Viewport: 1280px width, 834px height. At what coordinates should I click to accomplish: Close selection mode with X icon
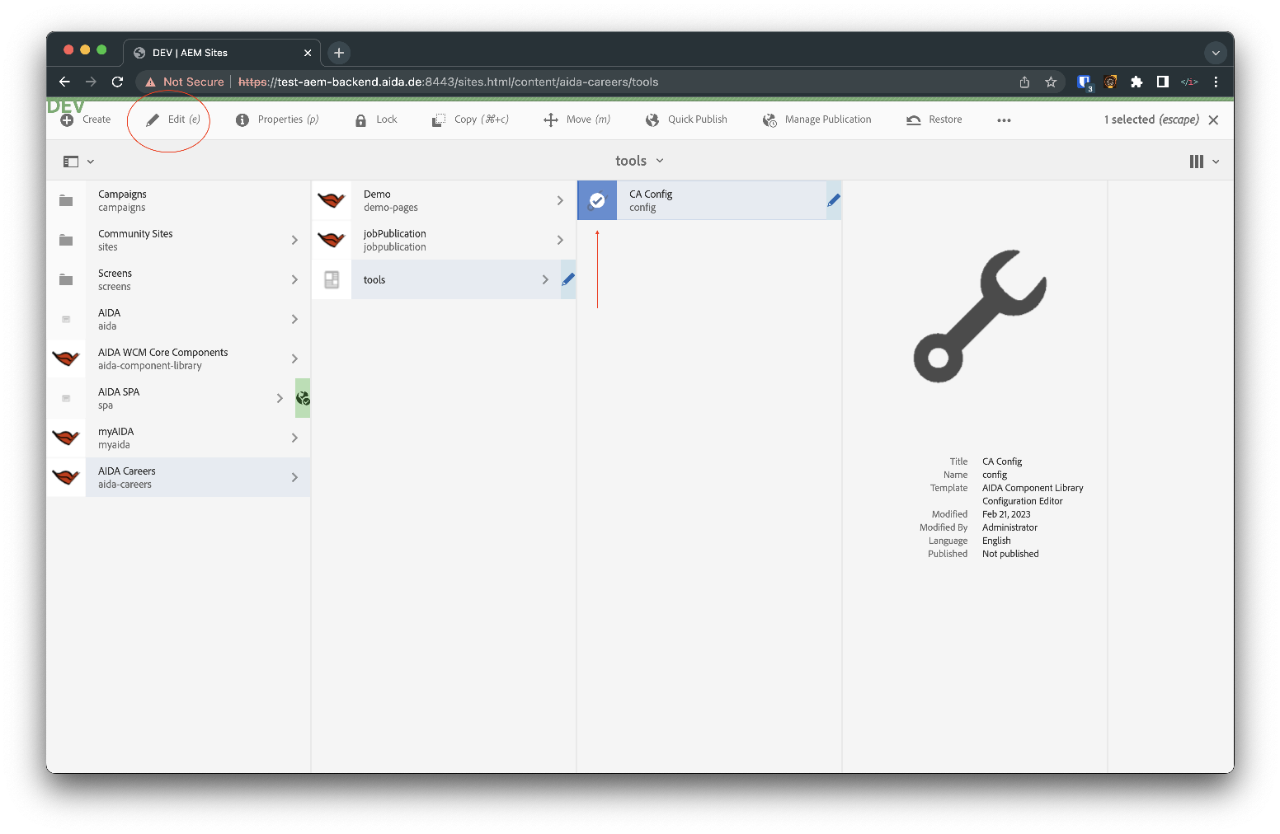coord(1213,120)
